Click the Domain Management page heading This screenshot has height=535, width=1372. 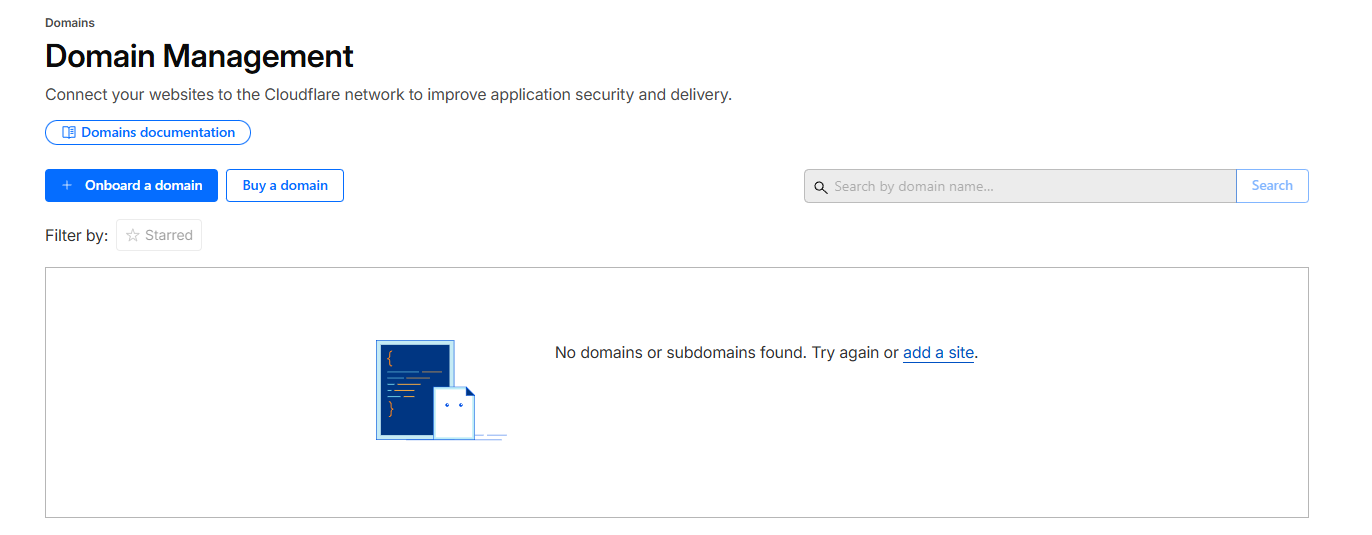(x=199, y=56)
